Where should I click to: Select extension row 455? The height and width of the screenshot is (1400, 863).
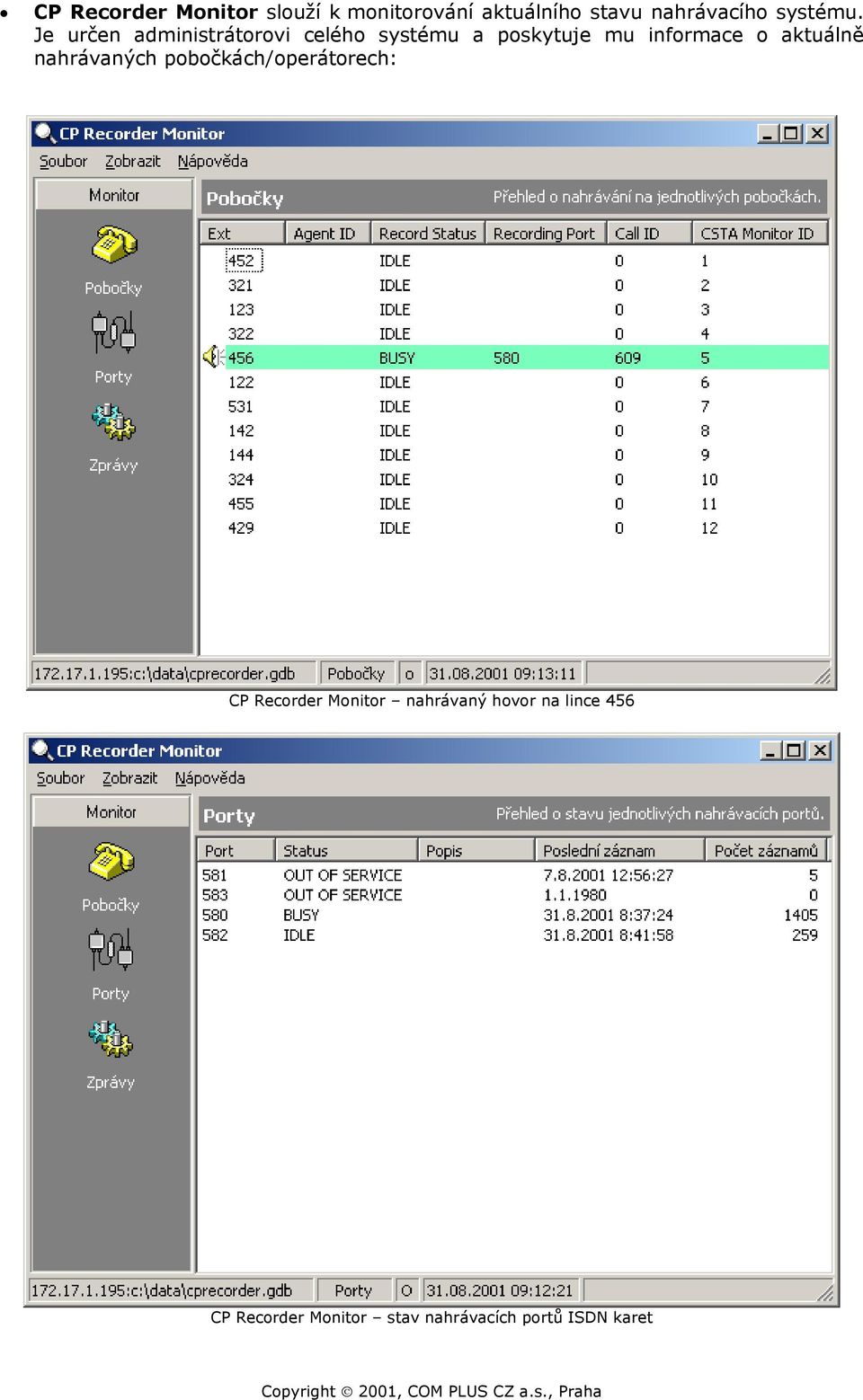click(x=513, y=503)
